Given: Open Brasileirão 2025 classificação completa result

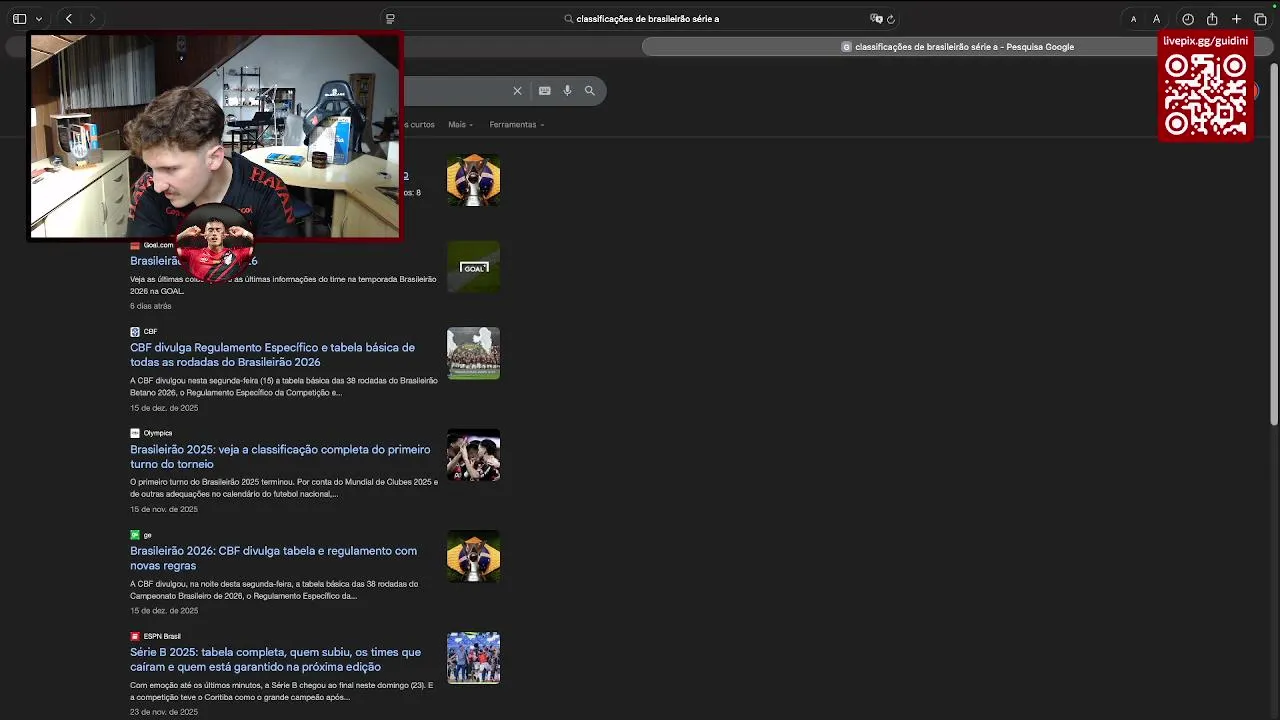Looking at the screenshot, I should pos(280,457).
